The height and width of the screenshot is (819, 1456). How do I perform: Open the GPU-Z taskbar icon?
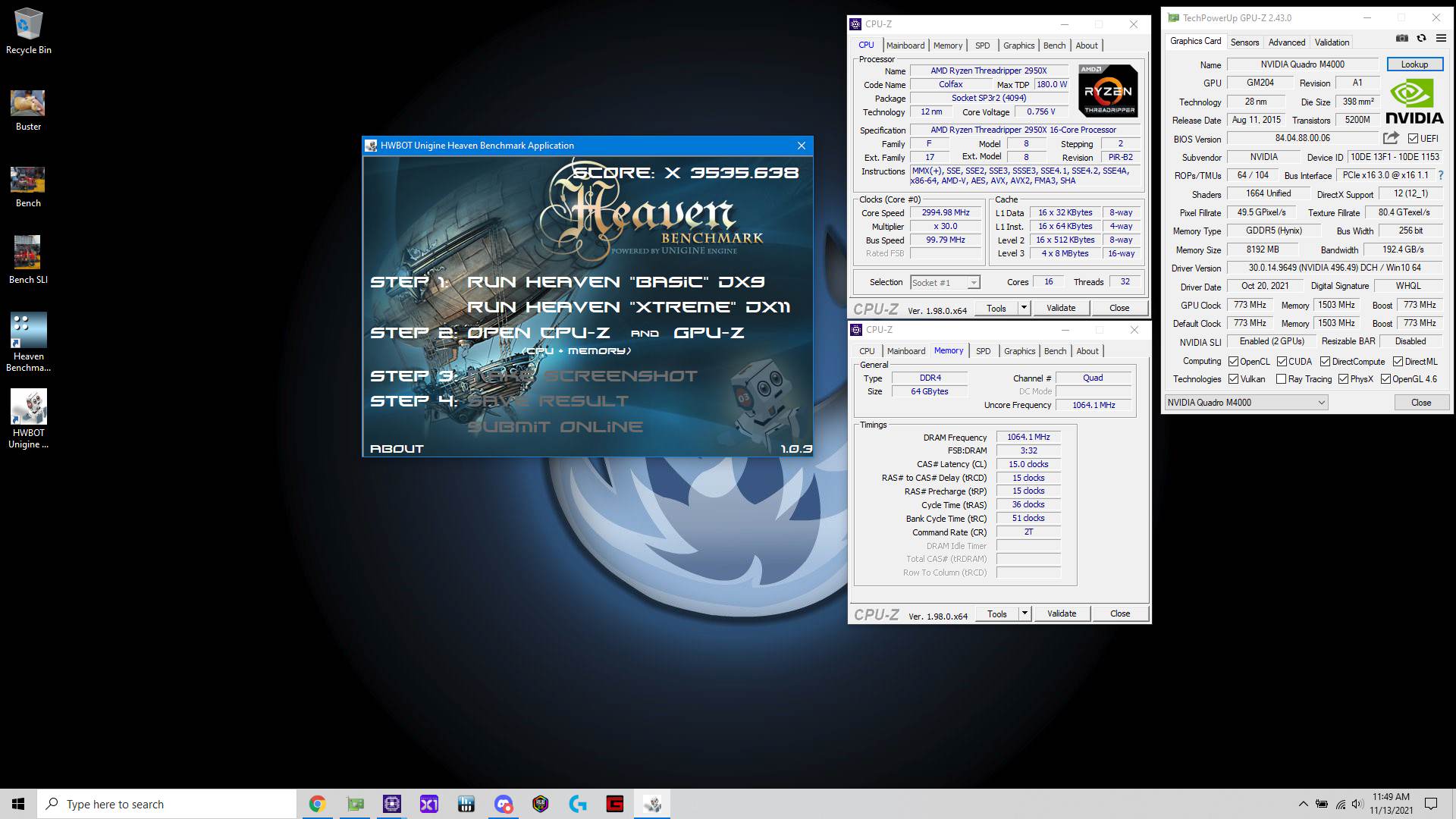(355, 804)
